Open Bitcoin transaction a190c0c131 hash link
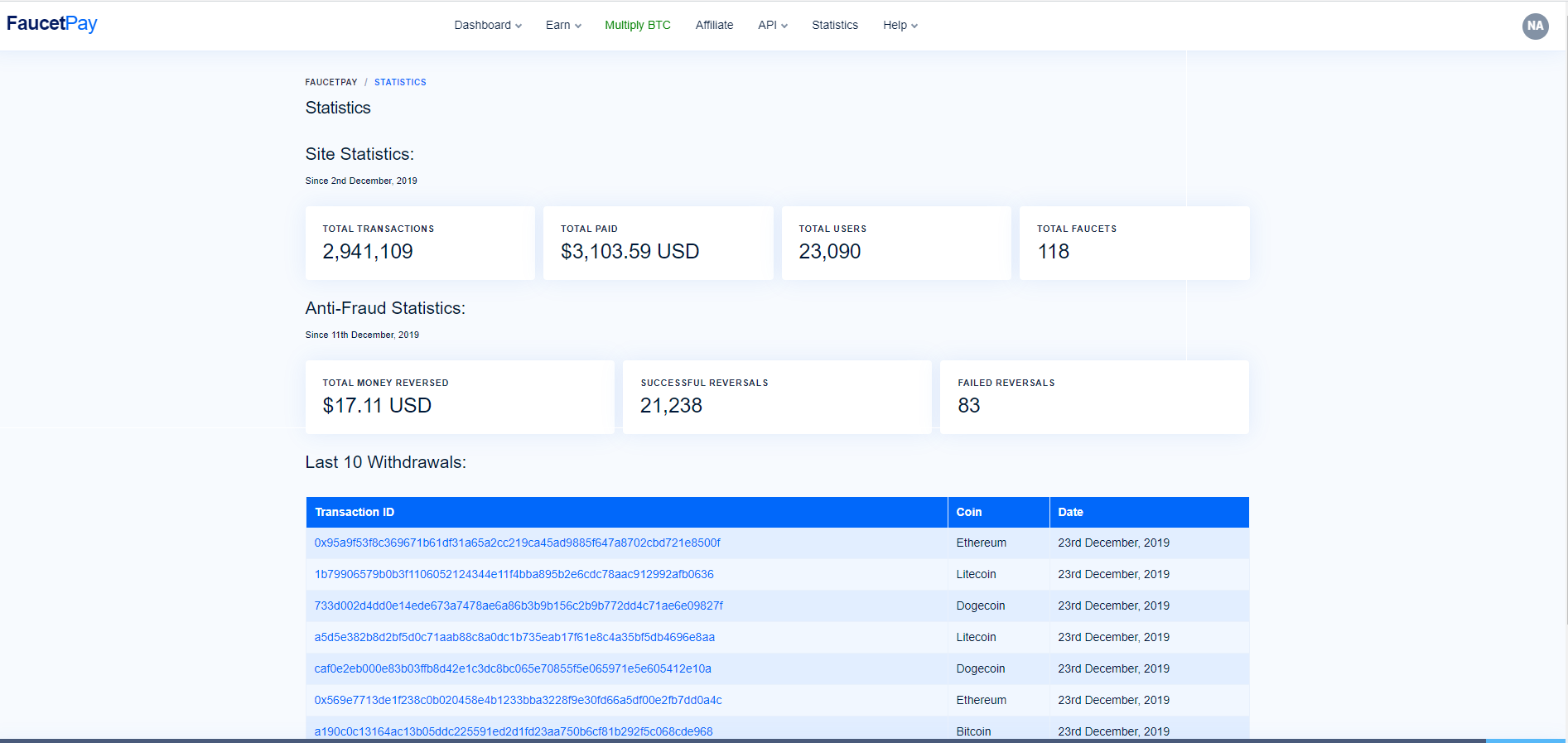 point(514,731)
